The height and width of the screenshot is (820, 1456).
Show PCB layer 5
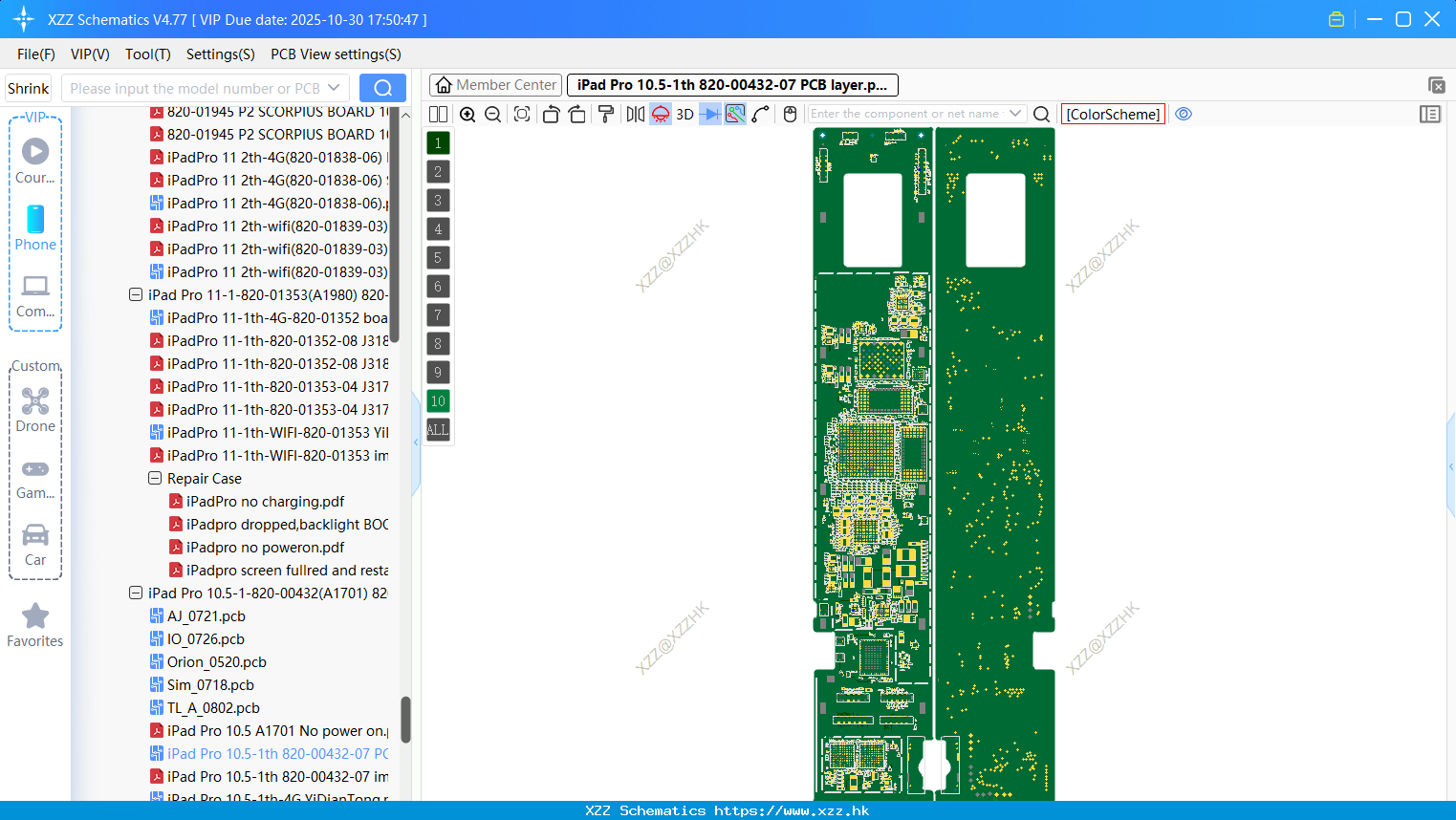point(438,257)
